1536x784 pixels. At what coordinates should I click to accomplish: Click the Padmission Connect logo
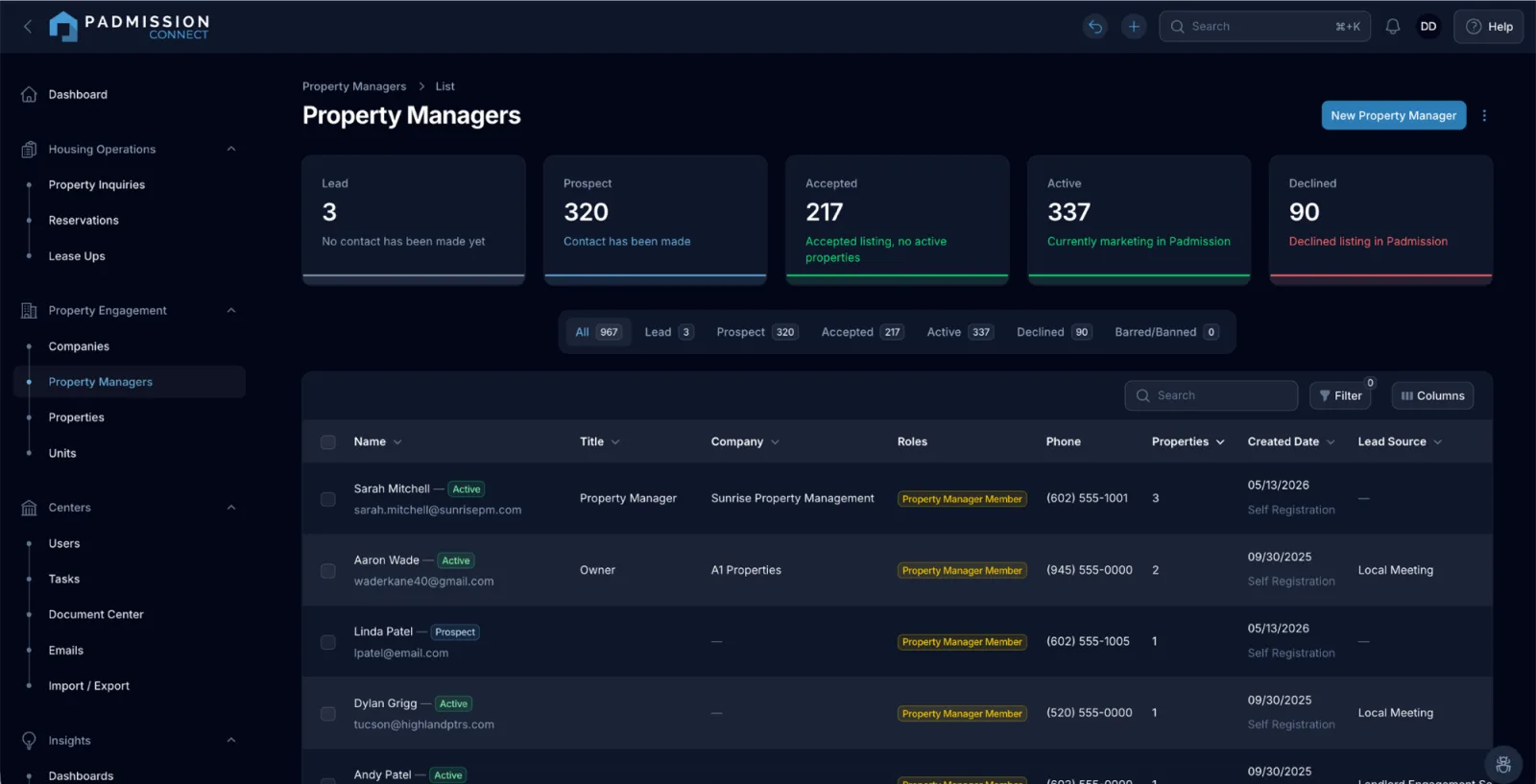pos(129,27)
